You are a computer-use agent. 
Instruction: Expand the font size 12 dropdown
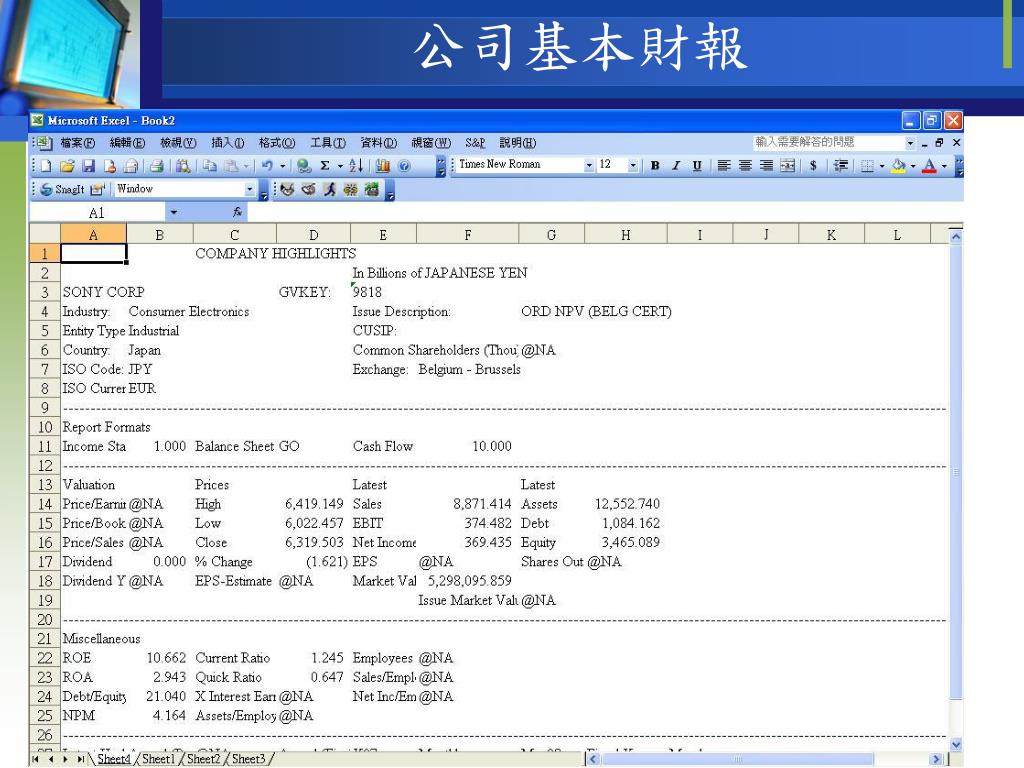click(633, 165)
